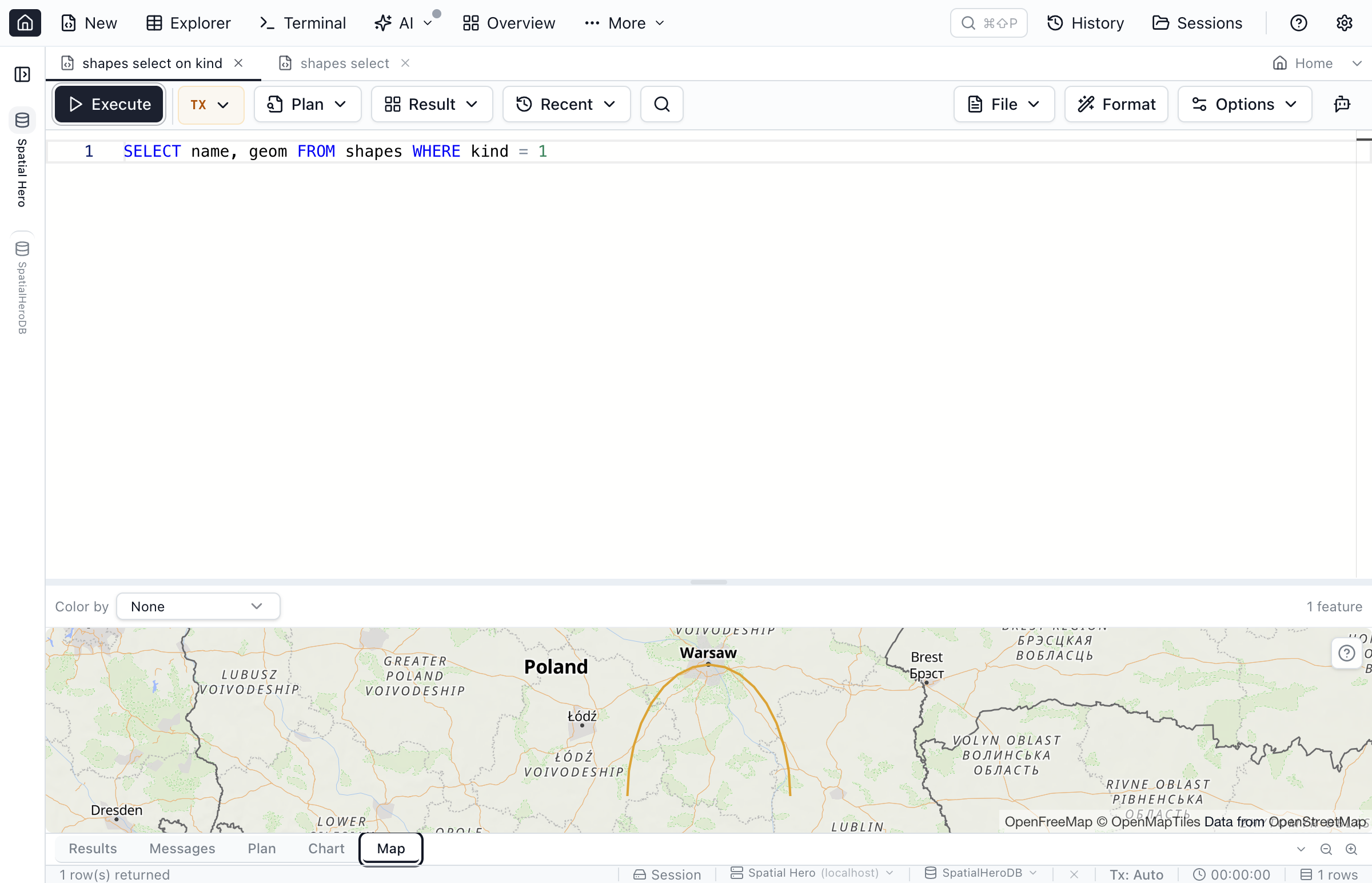Viewport: 1372px width, 883px height.
Task: Open the AI menu
Action: (x=403, y=23)
